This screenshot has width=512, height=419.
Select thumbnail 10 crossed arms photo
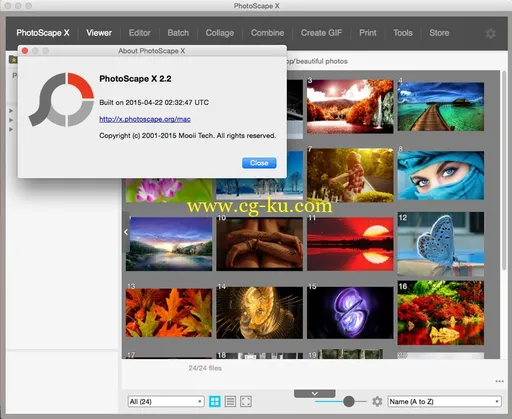click(x=260, y=244)
